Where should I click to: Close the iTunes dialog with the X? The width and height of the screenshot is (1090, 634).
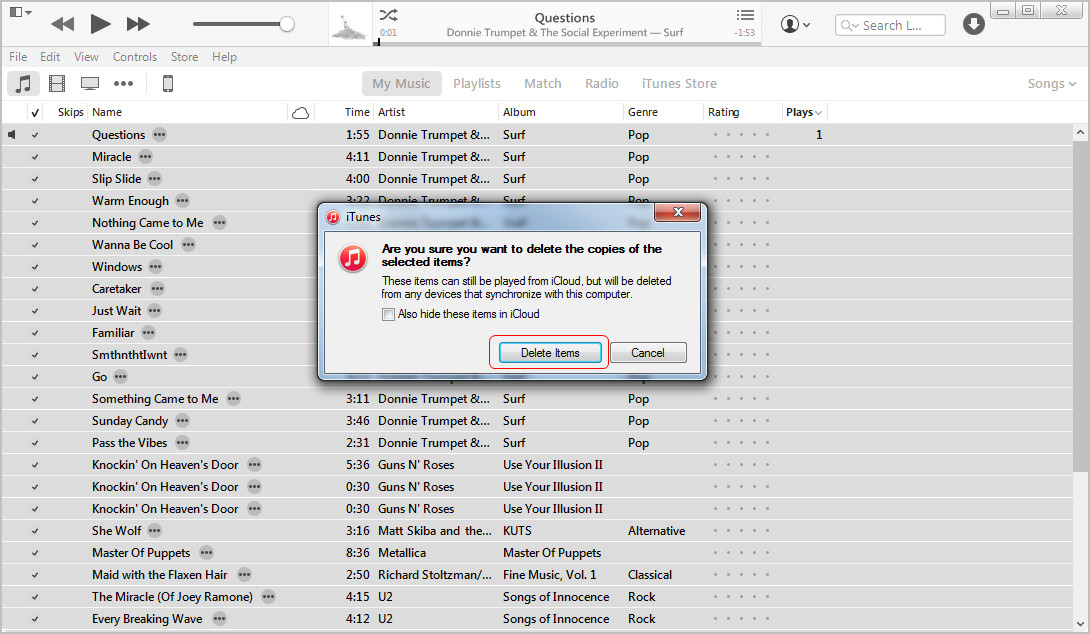[678, 212]
